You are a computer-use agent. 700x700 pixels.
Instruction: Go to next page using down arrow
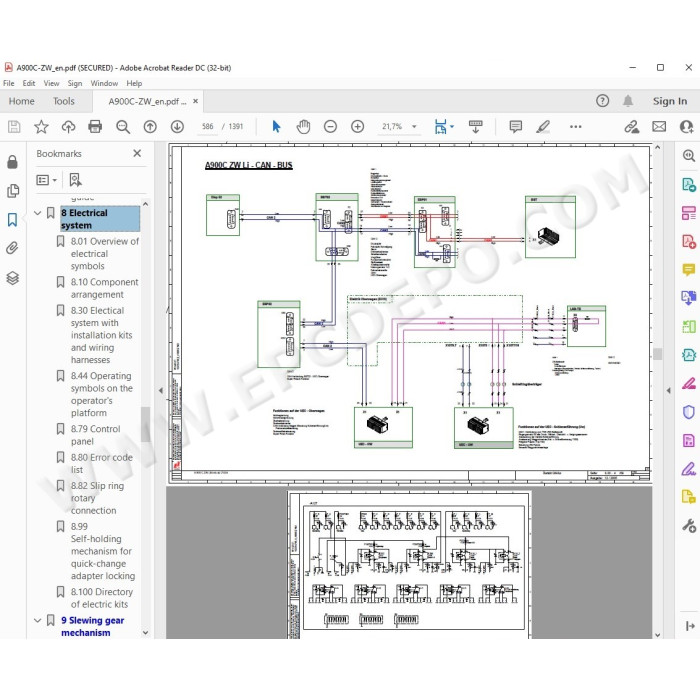coord(177,127)
